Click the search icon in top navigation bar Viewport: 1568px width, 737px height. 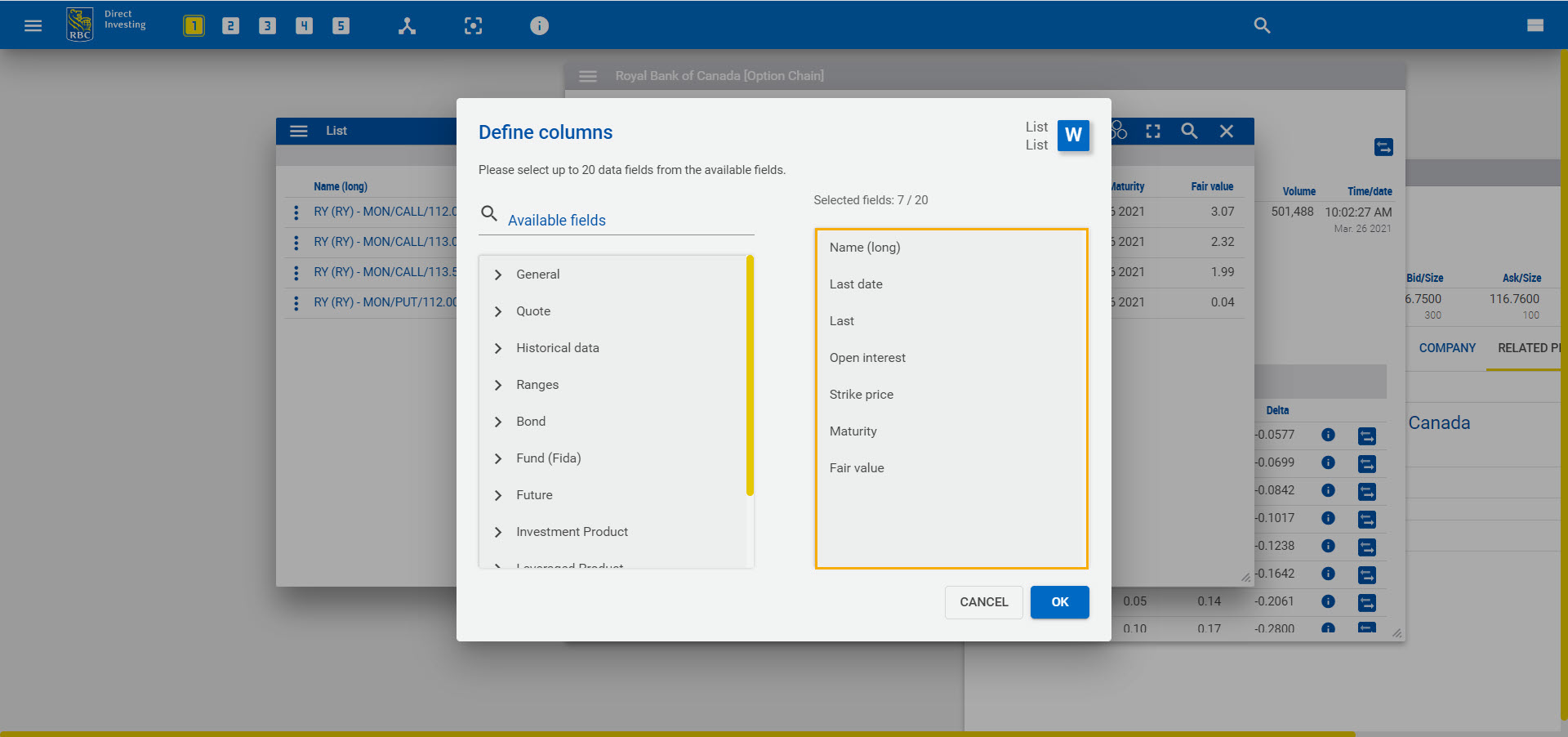1262,25
